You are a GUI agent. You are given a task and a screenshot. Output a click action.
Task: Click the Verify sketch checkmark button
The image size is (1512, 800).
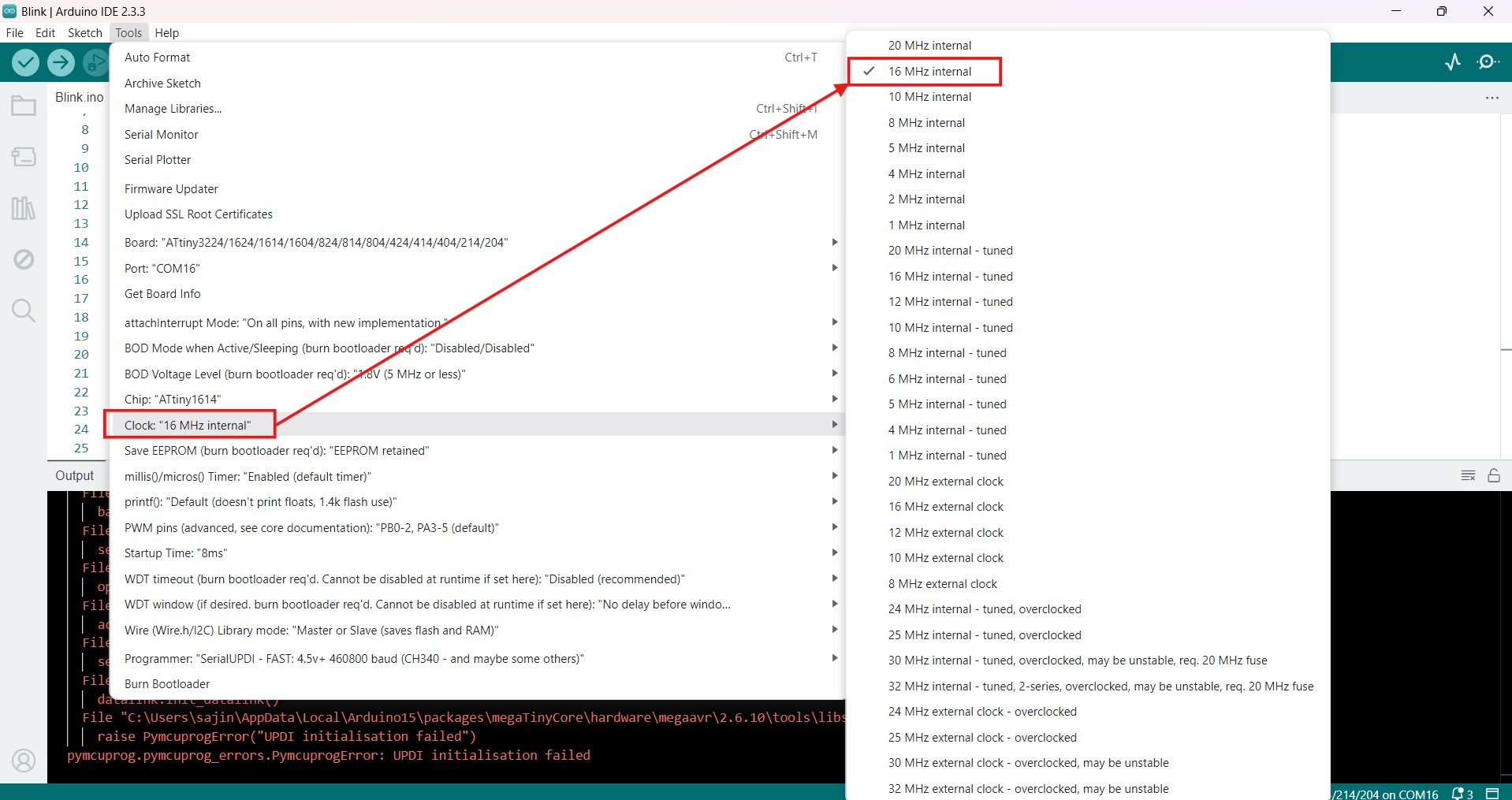click(x=25, y=62)
